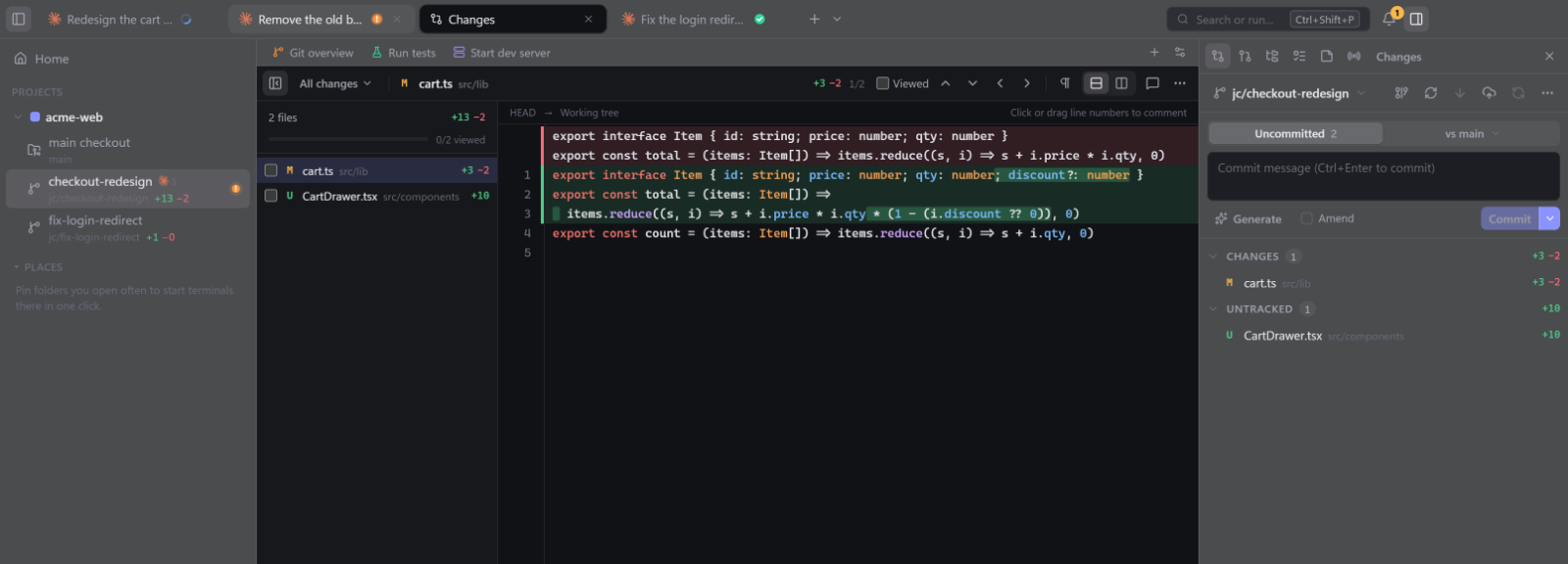Open the file tree panel icon
Viewport: 1568px width, 564px height.
coord(1272,56)
